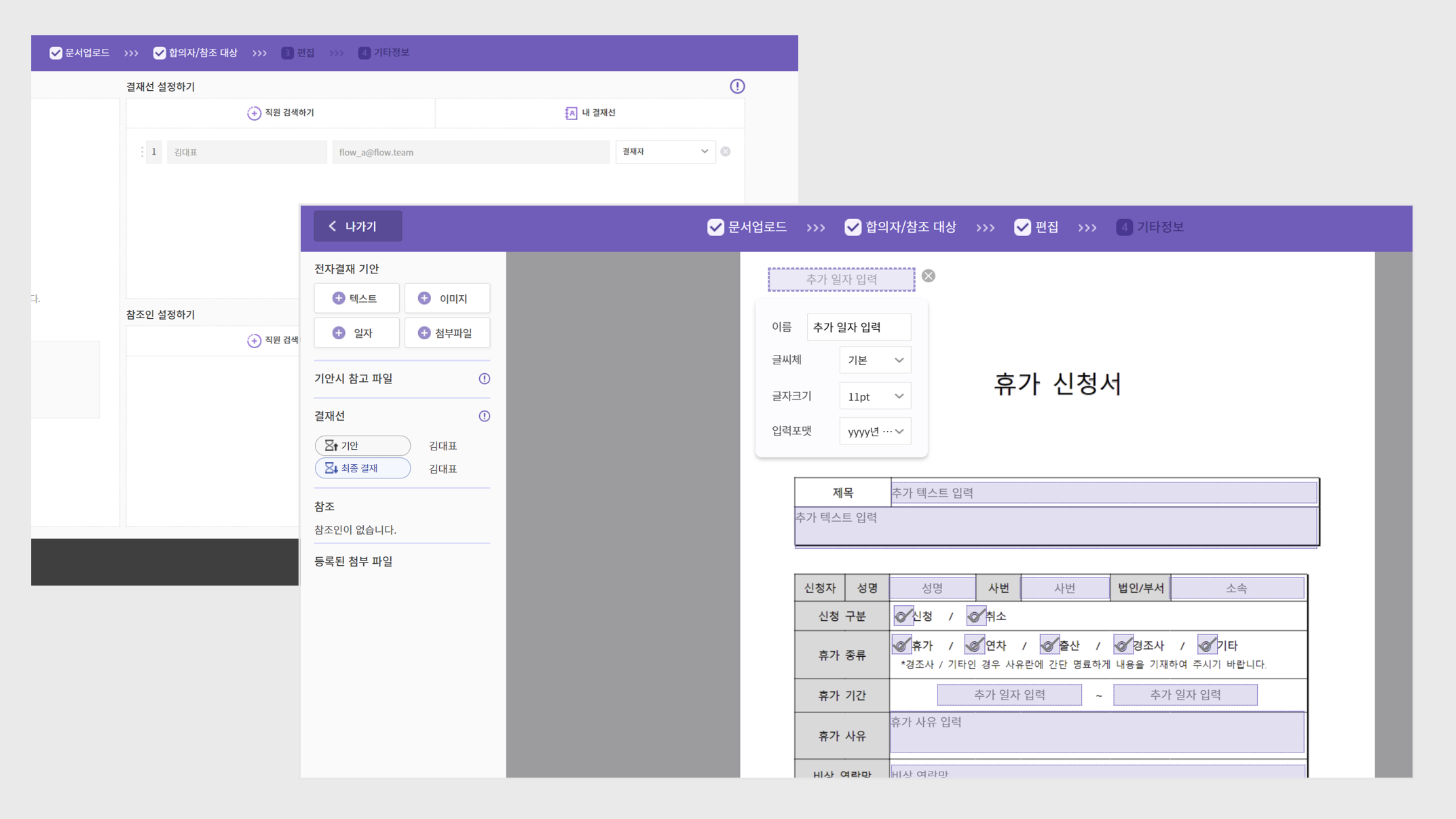Click the 성명 name field
The width and height of the screenshot is (1456, 819).
(x=932, y=588)
